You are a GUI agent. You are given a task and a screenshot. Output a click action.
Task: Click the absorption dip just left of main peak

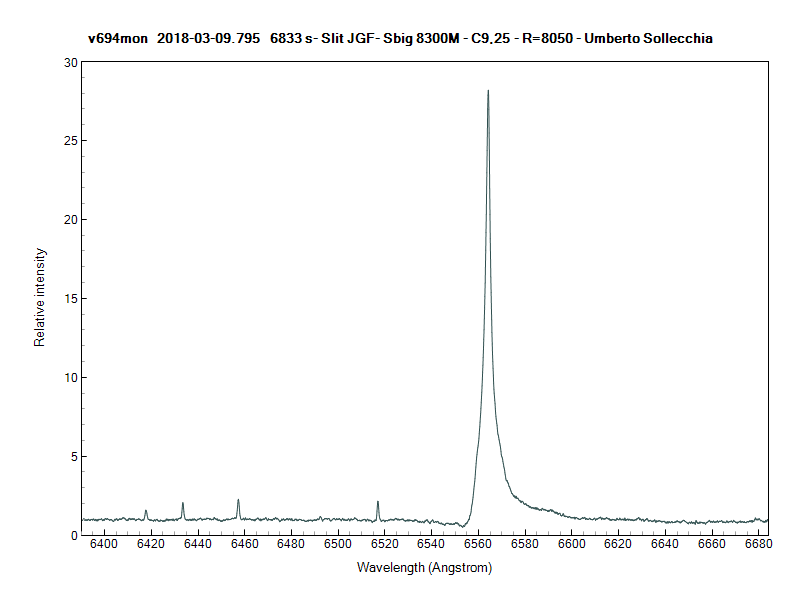pos(462,525)
